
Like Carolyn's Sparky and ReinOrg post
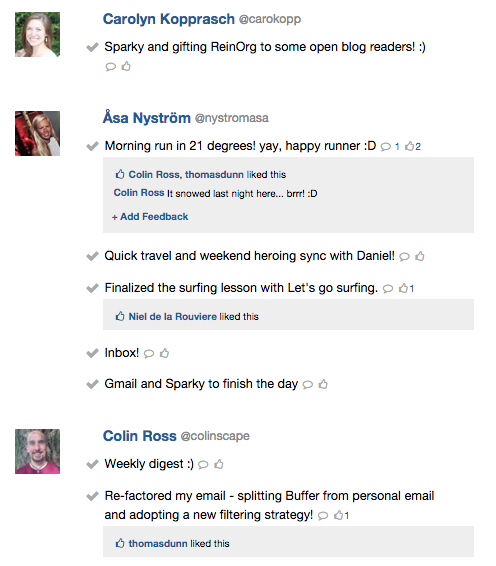point(126,66)
